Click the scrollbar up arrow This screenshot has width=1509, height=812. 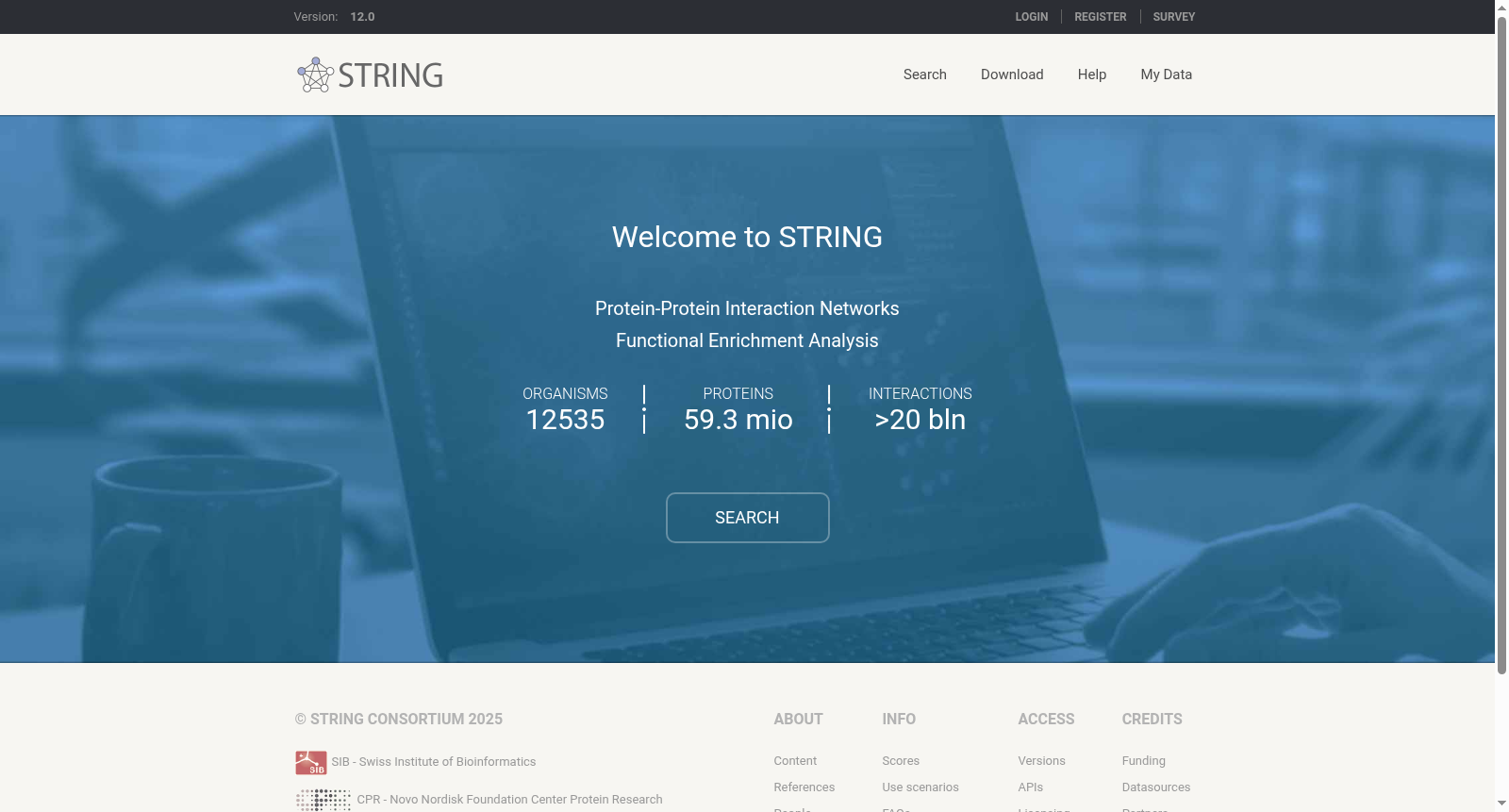(x=1501, y=7)
